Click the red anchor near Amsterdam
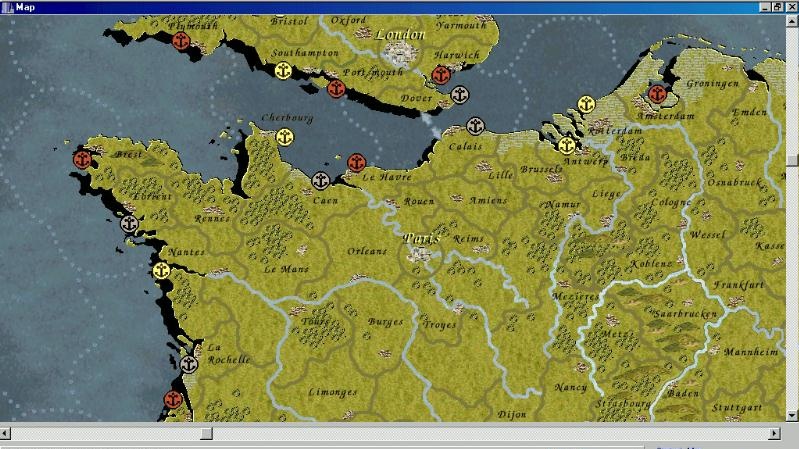Screen dimensions: 799x449 coord(657,94)
